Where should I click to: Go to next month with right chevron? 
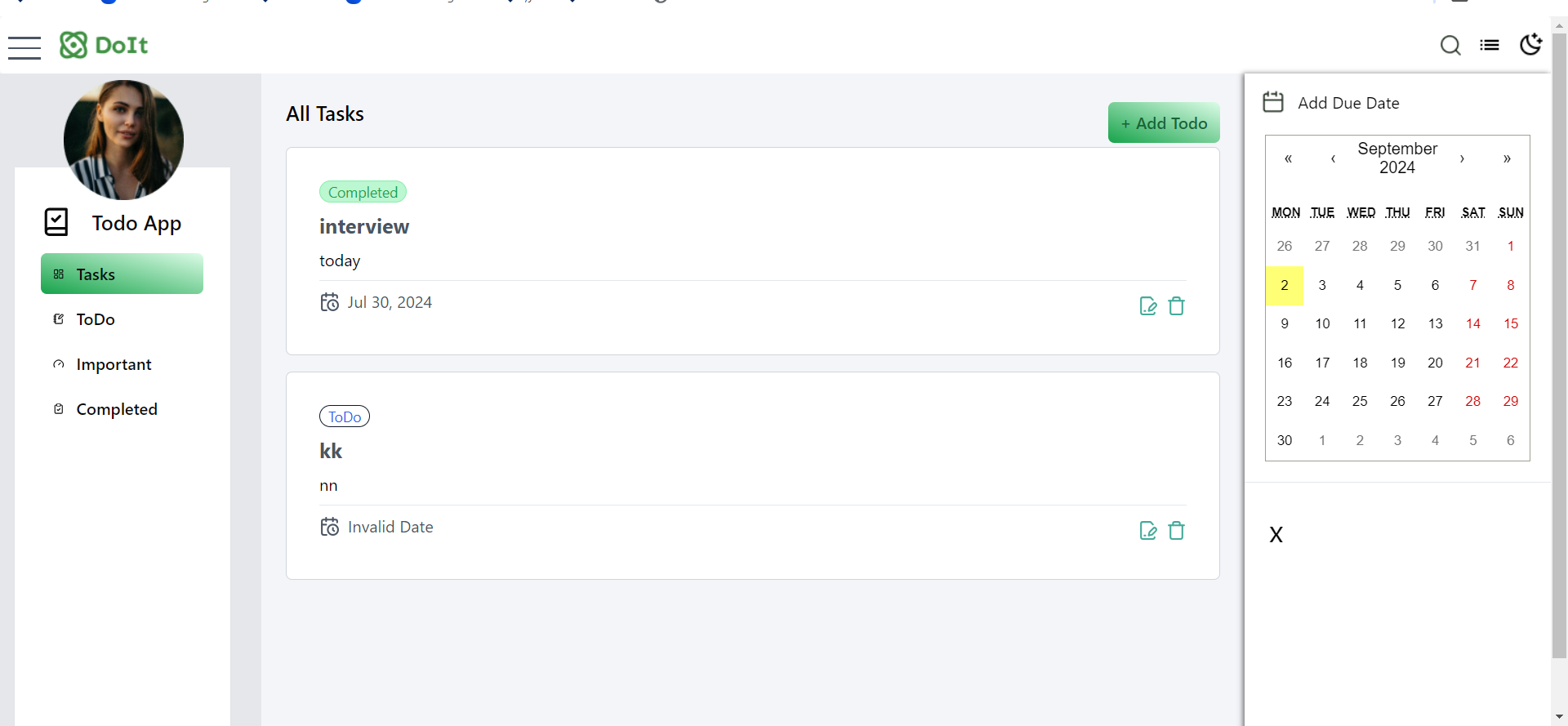[x=1463, y=158]
